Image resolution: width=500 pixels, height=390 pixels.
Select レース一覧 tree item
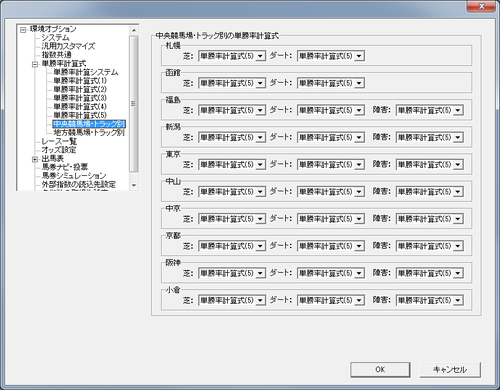[x=59, y=142]
